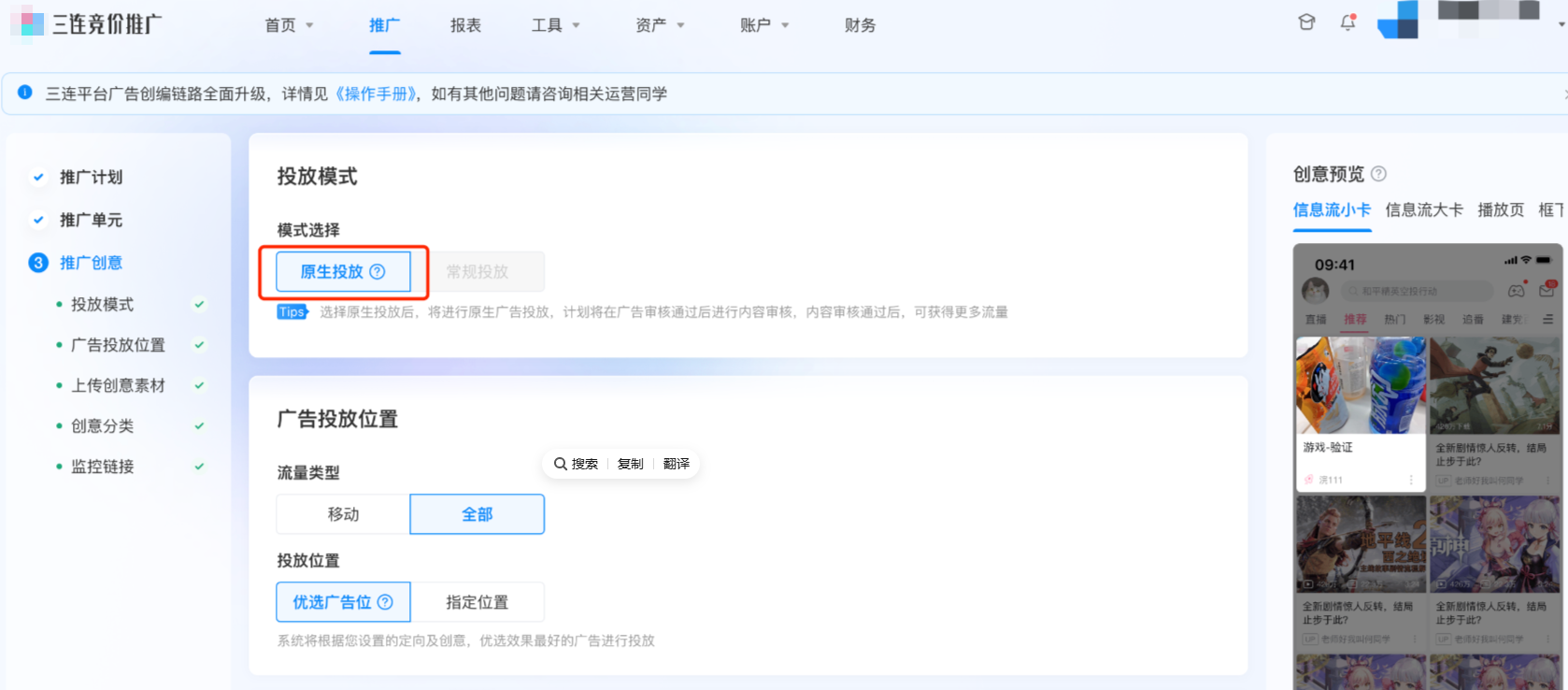Click the help icon in 原生投放 button

coord(378,272)
